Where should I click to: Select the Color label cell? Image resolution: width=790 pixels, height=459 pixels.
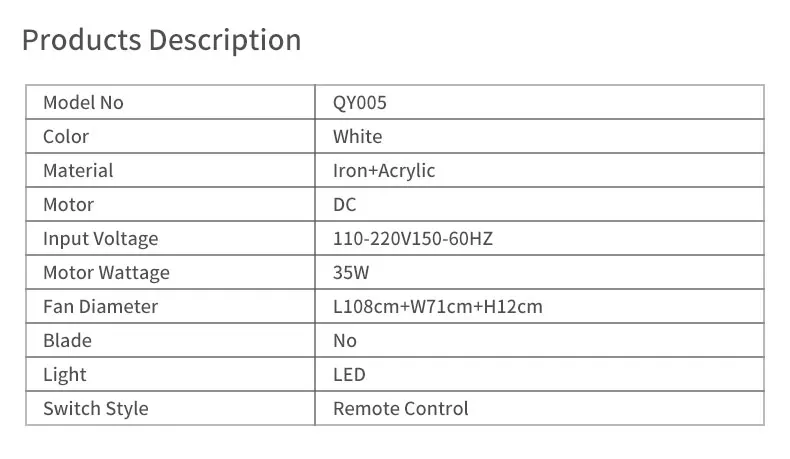(66, 136)
